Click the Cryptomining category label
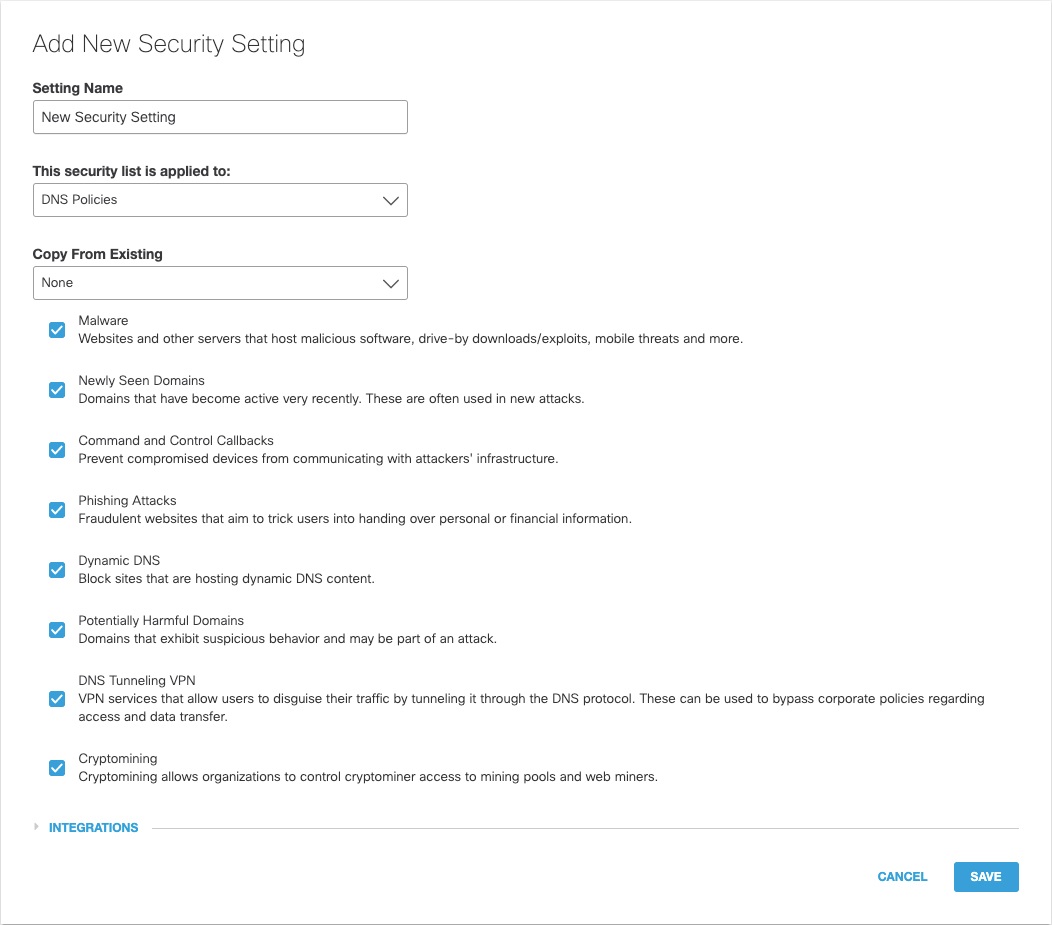This screenshot has width=1052, height=925. [x=118, y=759]
